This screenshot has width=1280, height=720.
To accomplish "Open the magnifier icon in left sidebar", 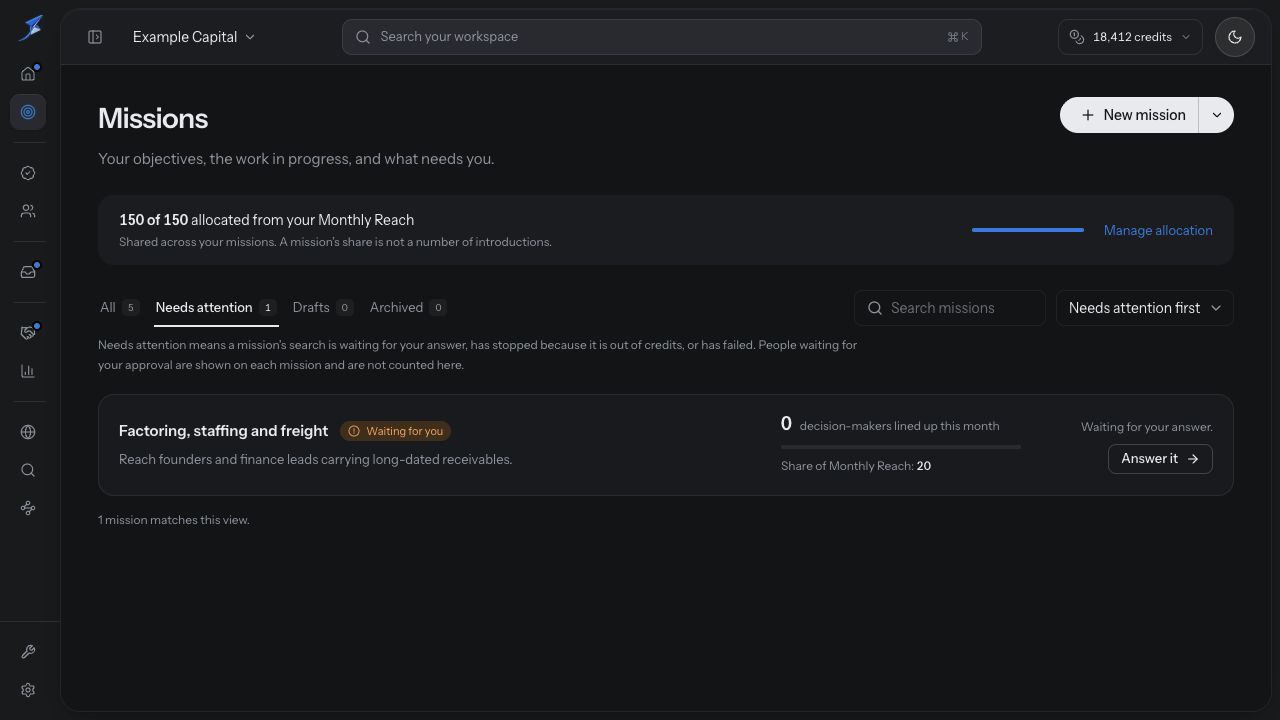I will [x=28, y=470].
